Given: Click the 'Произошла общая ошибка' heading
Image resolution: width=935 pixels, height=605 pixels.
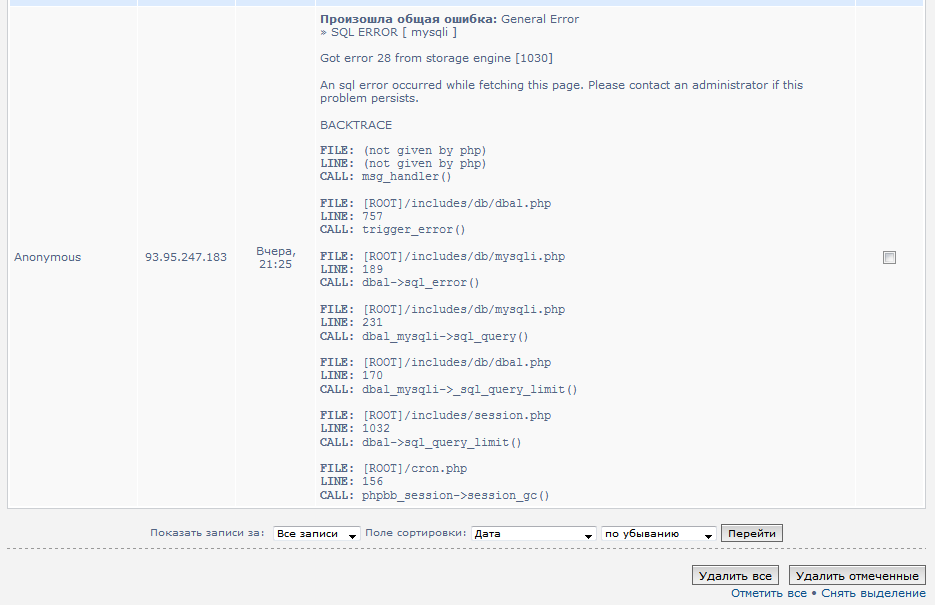Looking at the screenshot, I should pyautogui.click(x=408, y=19).
